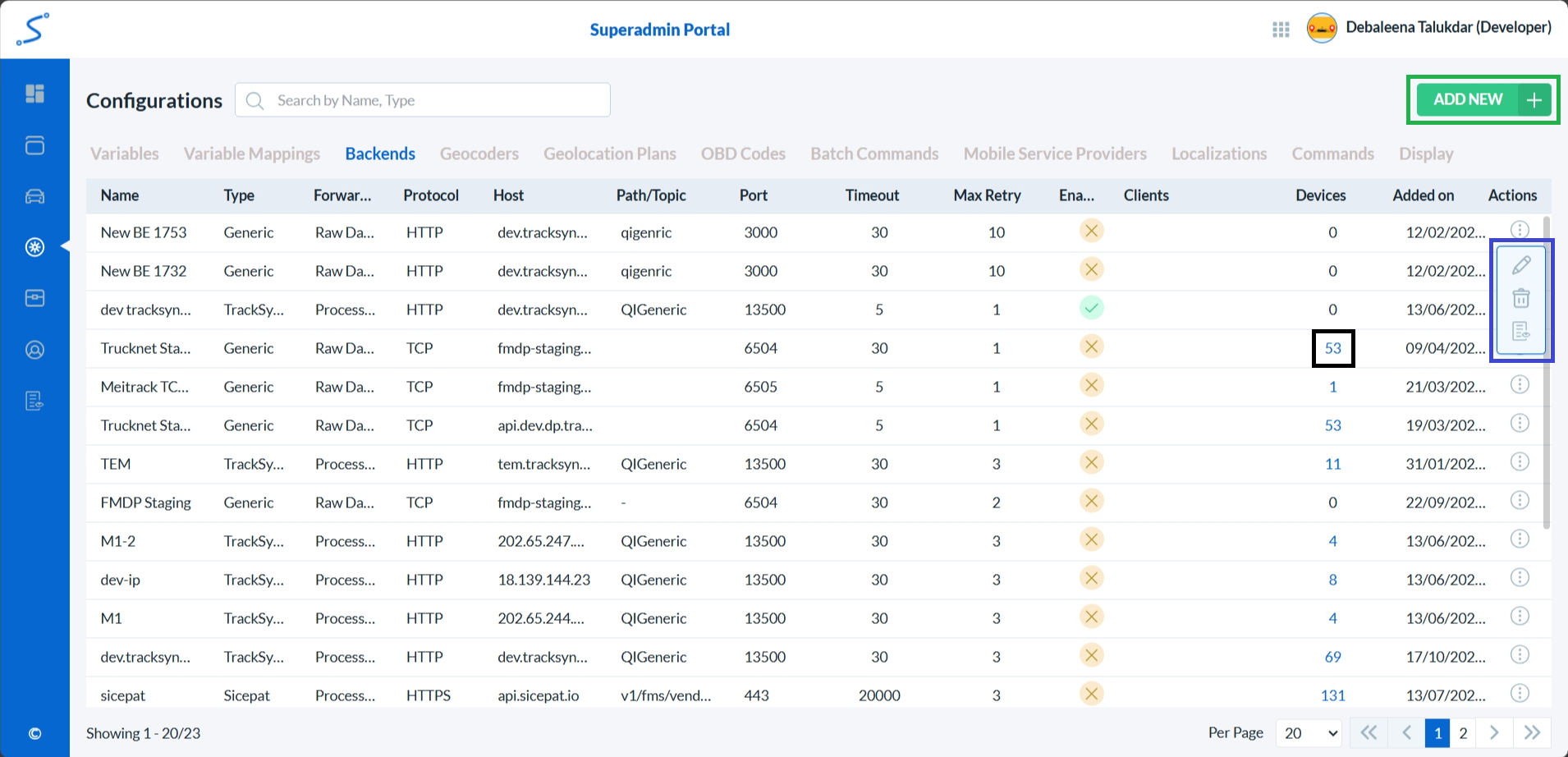Edit the Trucknet Sta... backend with the pencil icon

(1521, 264)
